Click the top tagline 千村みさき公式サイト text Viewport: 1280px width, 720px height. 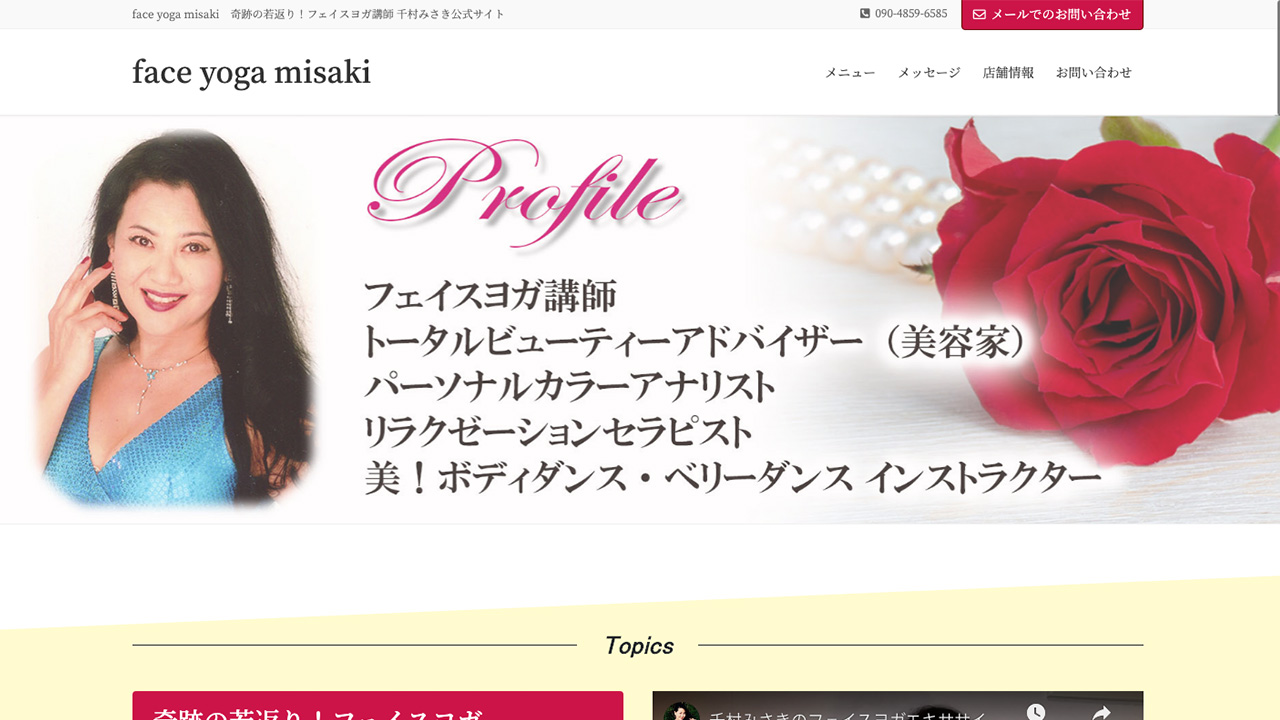pyautogui.click(x=451, y=14)
